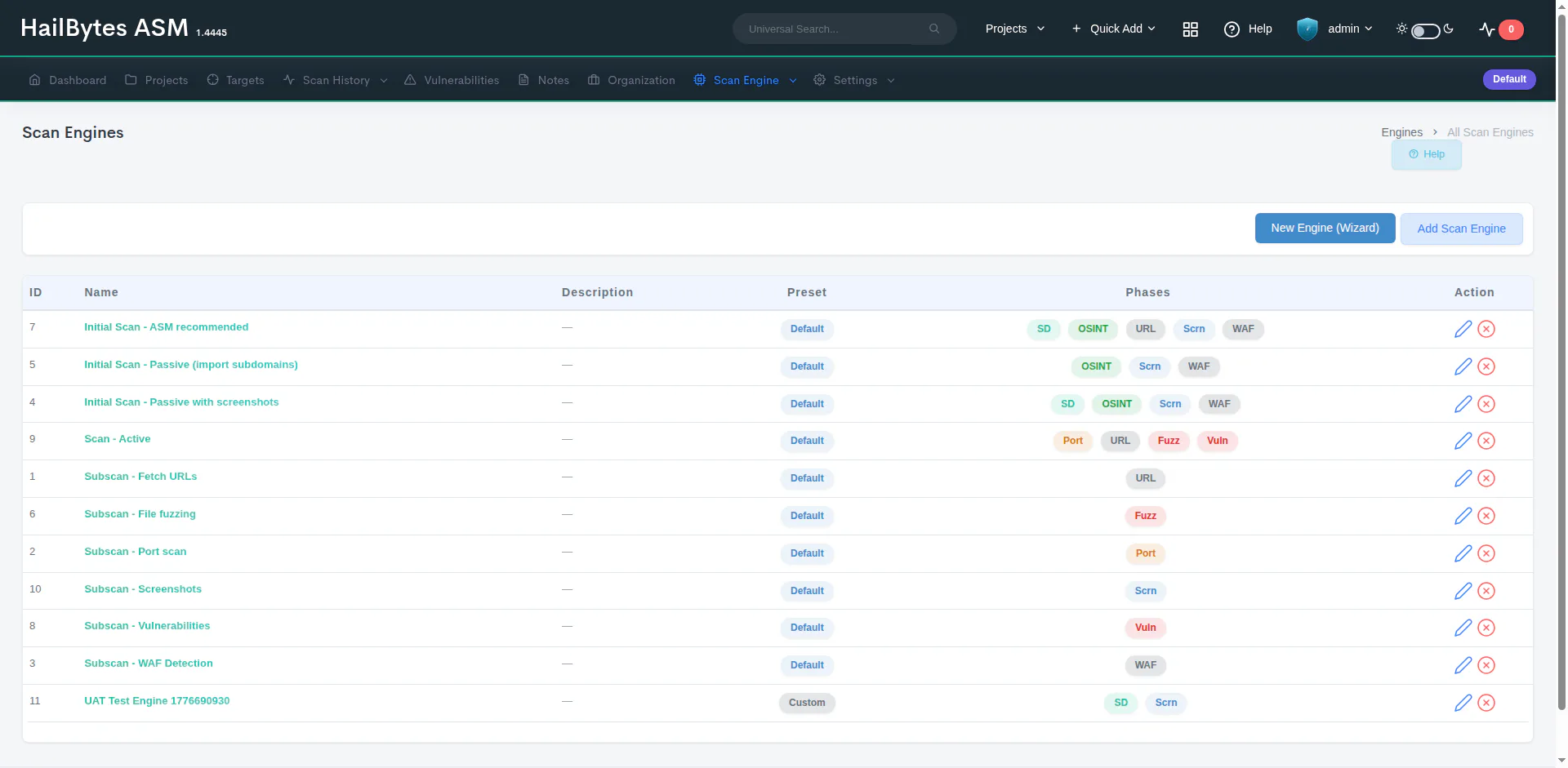1568x768 pixels.
Task: Click the New Engine (Wizard) button
Action: pyautogui.click(x=1325, y=229)
